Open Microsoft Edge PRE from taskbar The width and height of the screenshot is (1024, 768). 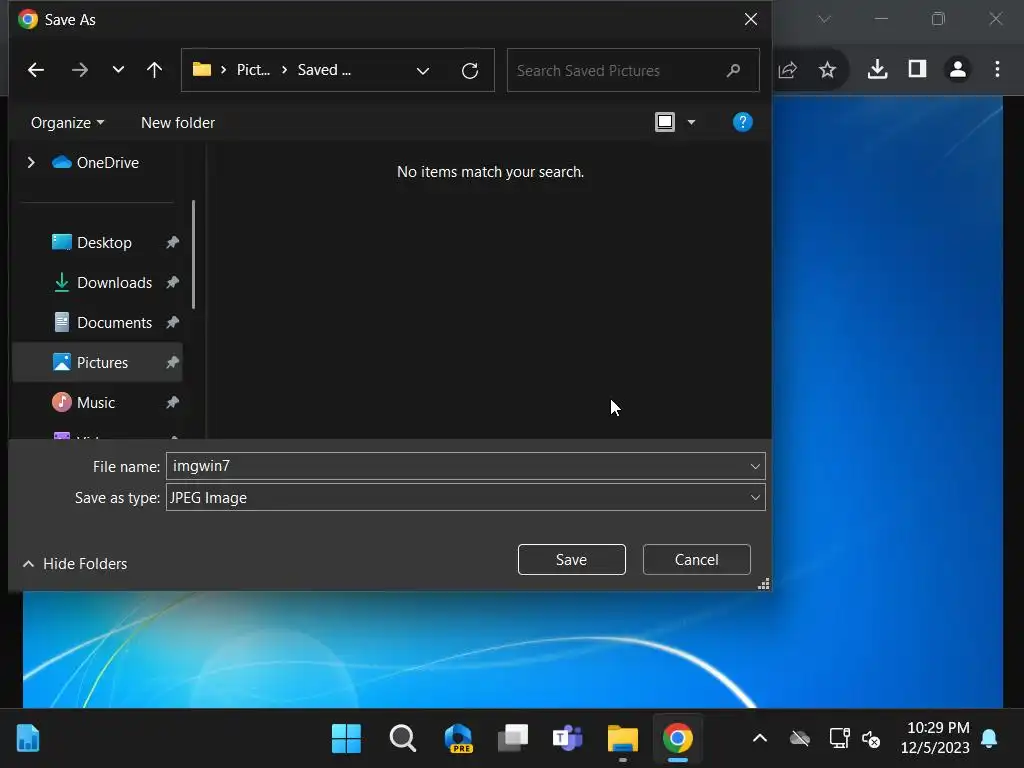pyautogui.click(x=458, y=739)
